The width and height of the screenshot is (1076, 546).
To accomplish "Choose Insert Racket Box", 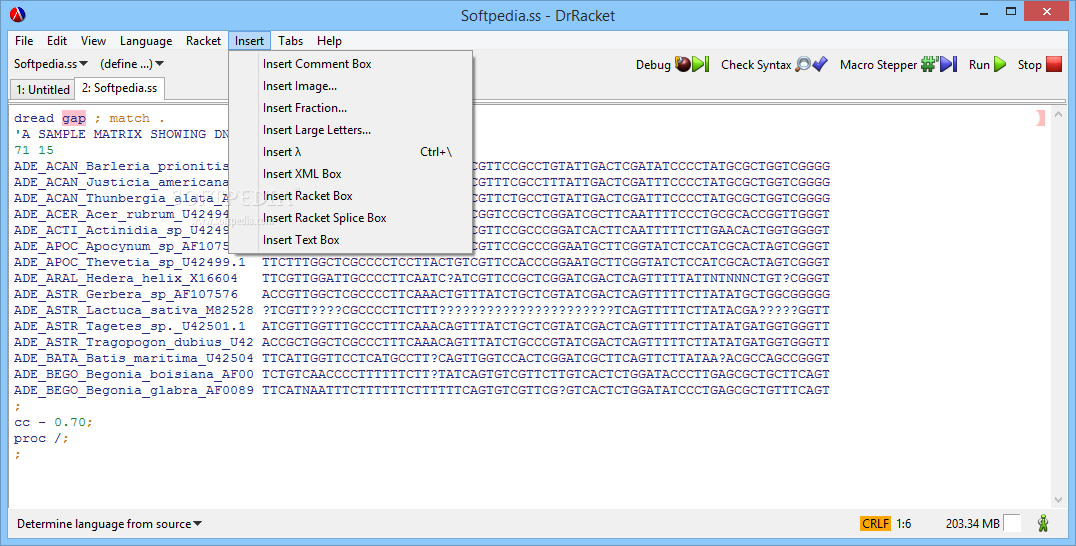I will coord(351,195).
